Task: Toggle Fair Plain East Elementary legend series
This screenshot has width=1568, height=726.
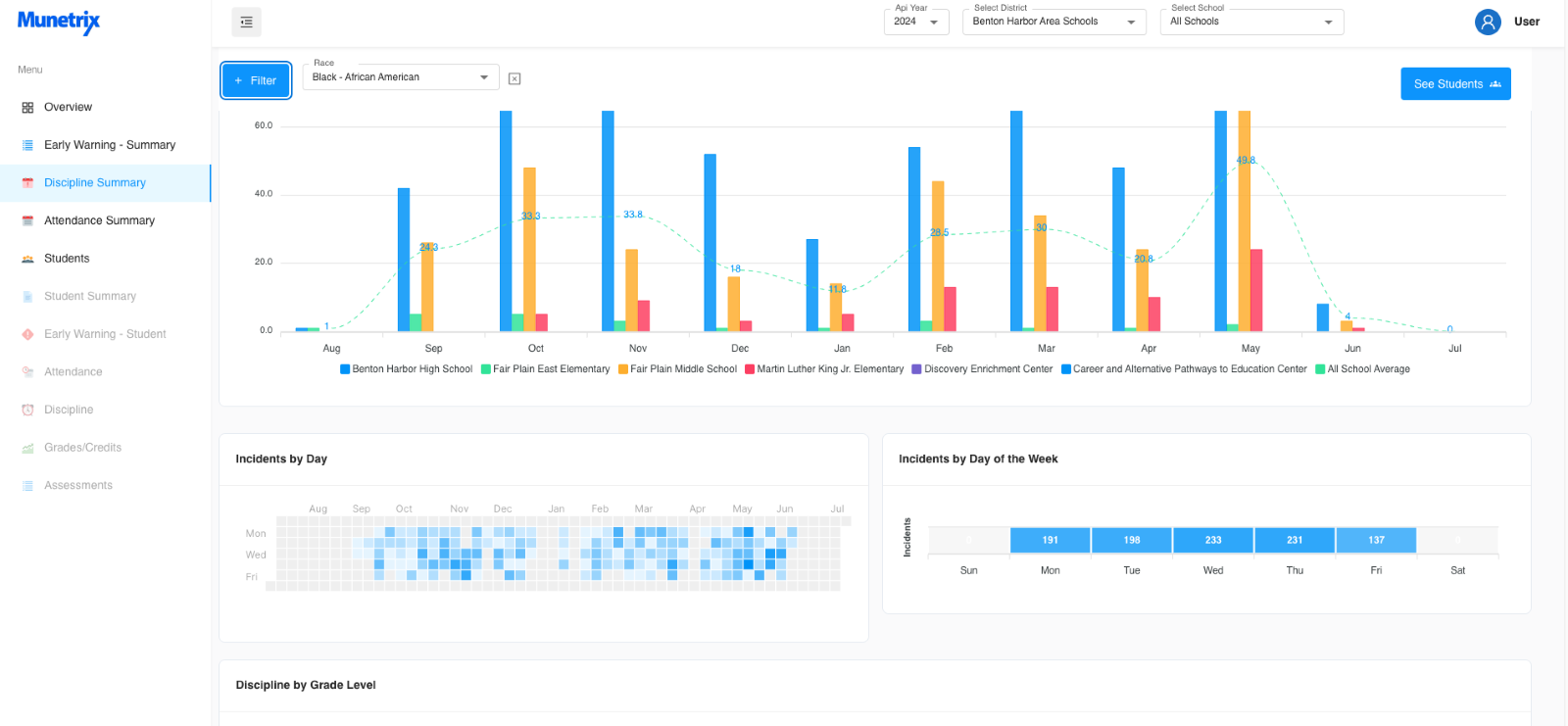Action: coord(545,369)
